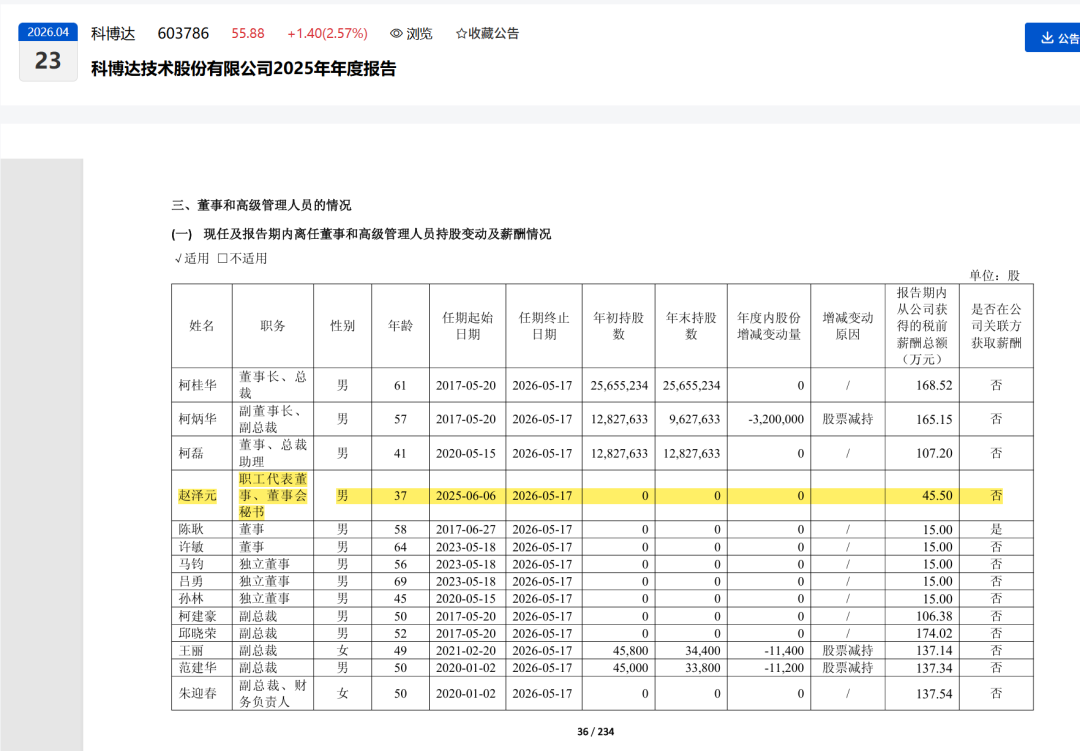Click the red stock price 55.88
Image resolution: width=1080 pixels, height=751 pixels.
point(248,33)
